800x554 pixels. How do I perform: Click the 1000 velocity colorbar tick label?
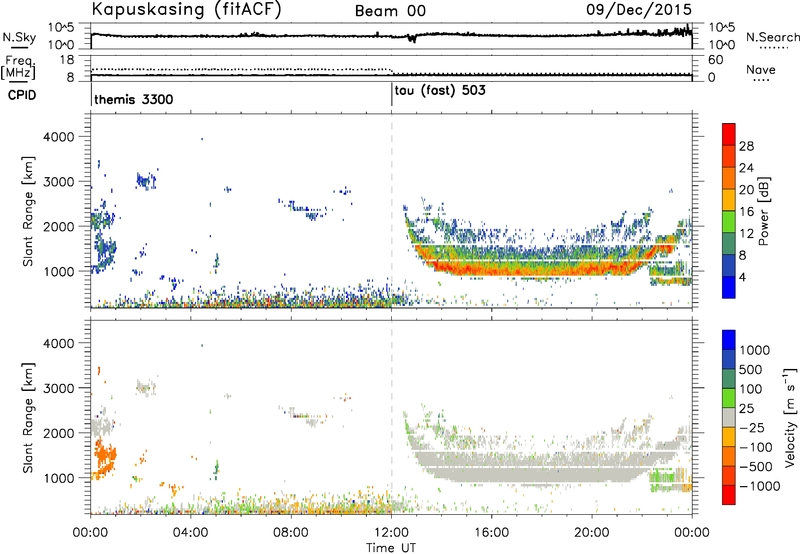click(x=755, y=350)
